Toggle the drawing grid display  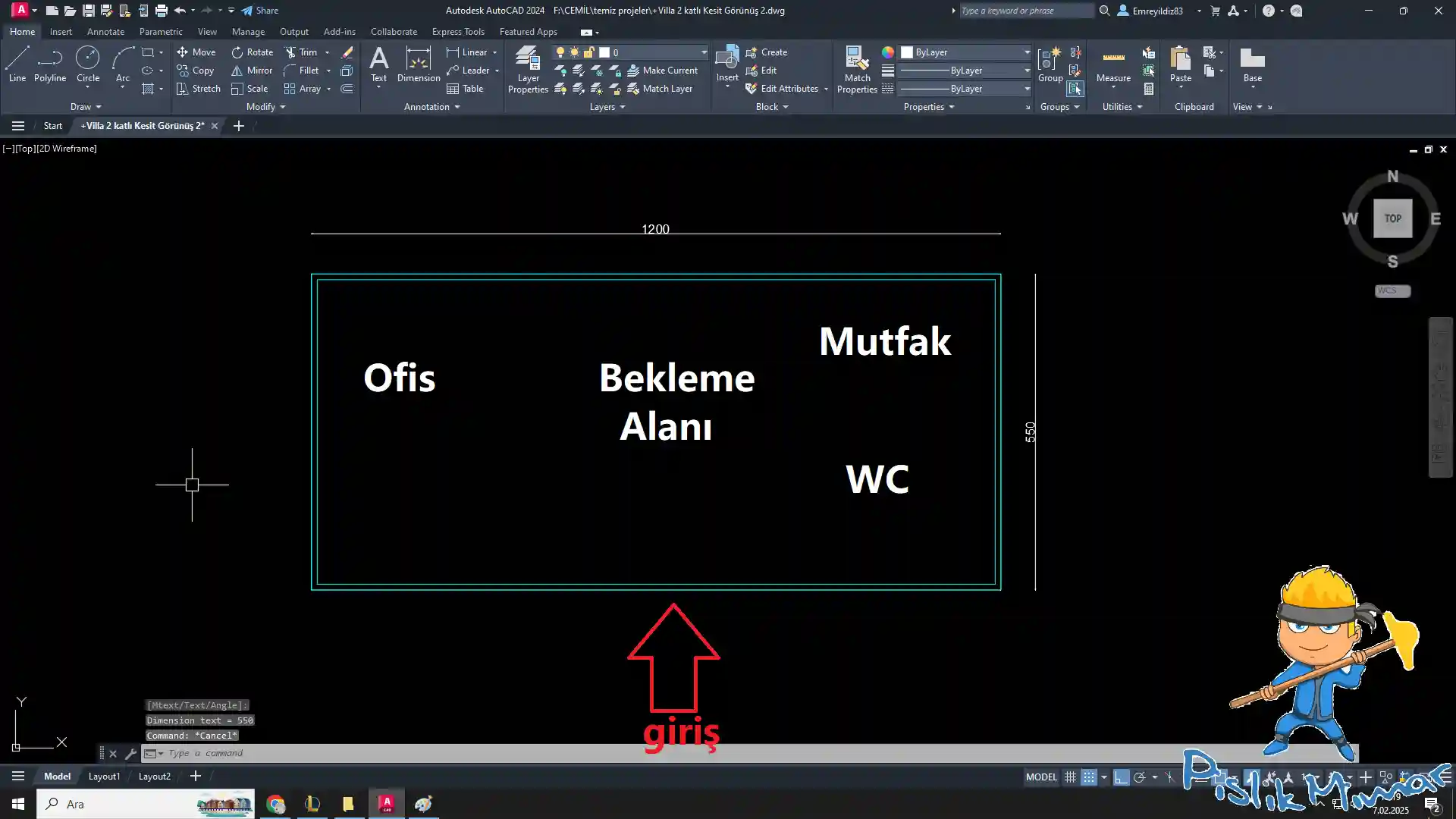[1070, 777]
